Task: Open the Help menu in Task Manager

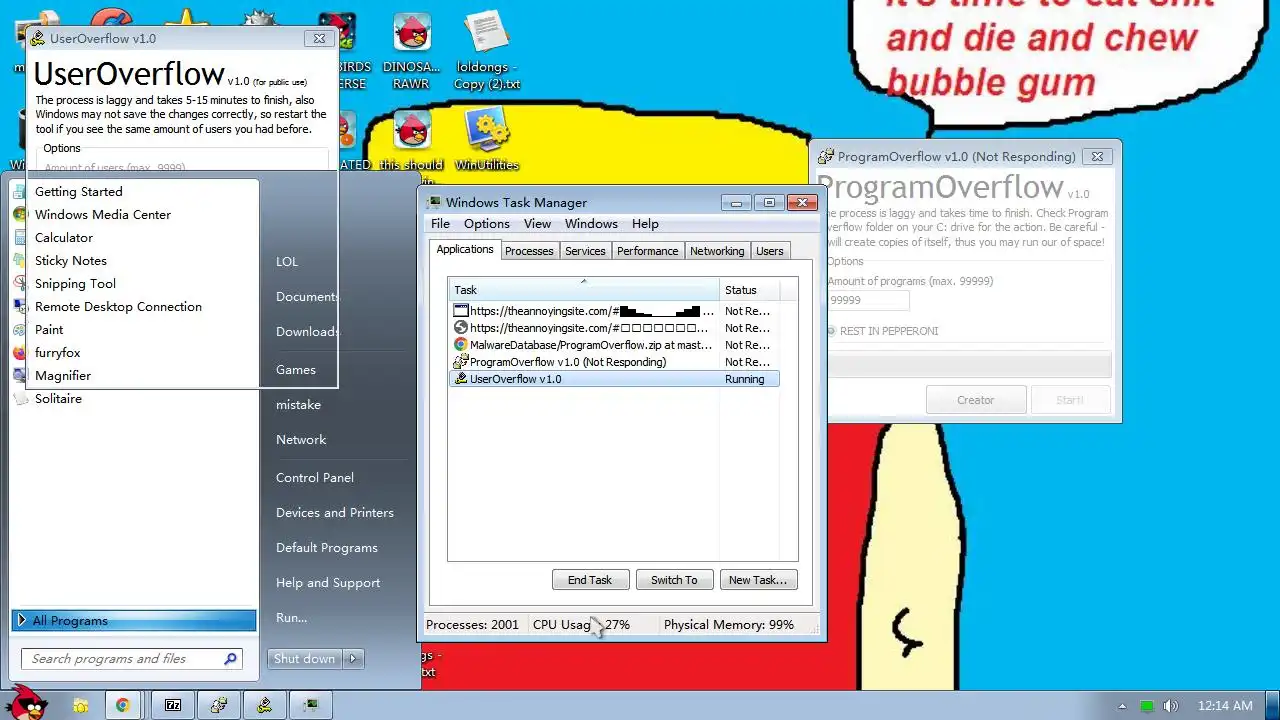Action: [x=645, y=224]
